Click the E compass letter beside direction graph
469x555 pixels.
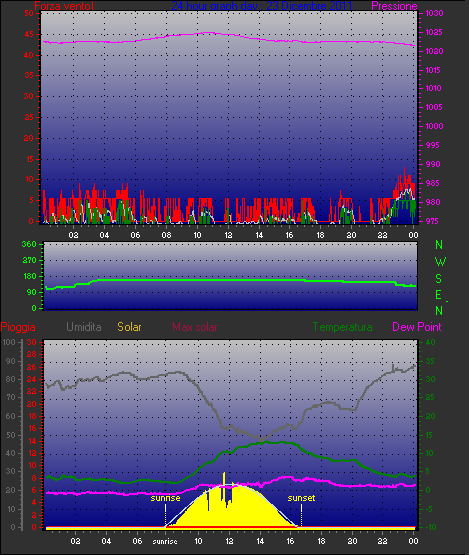439,294
